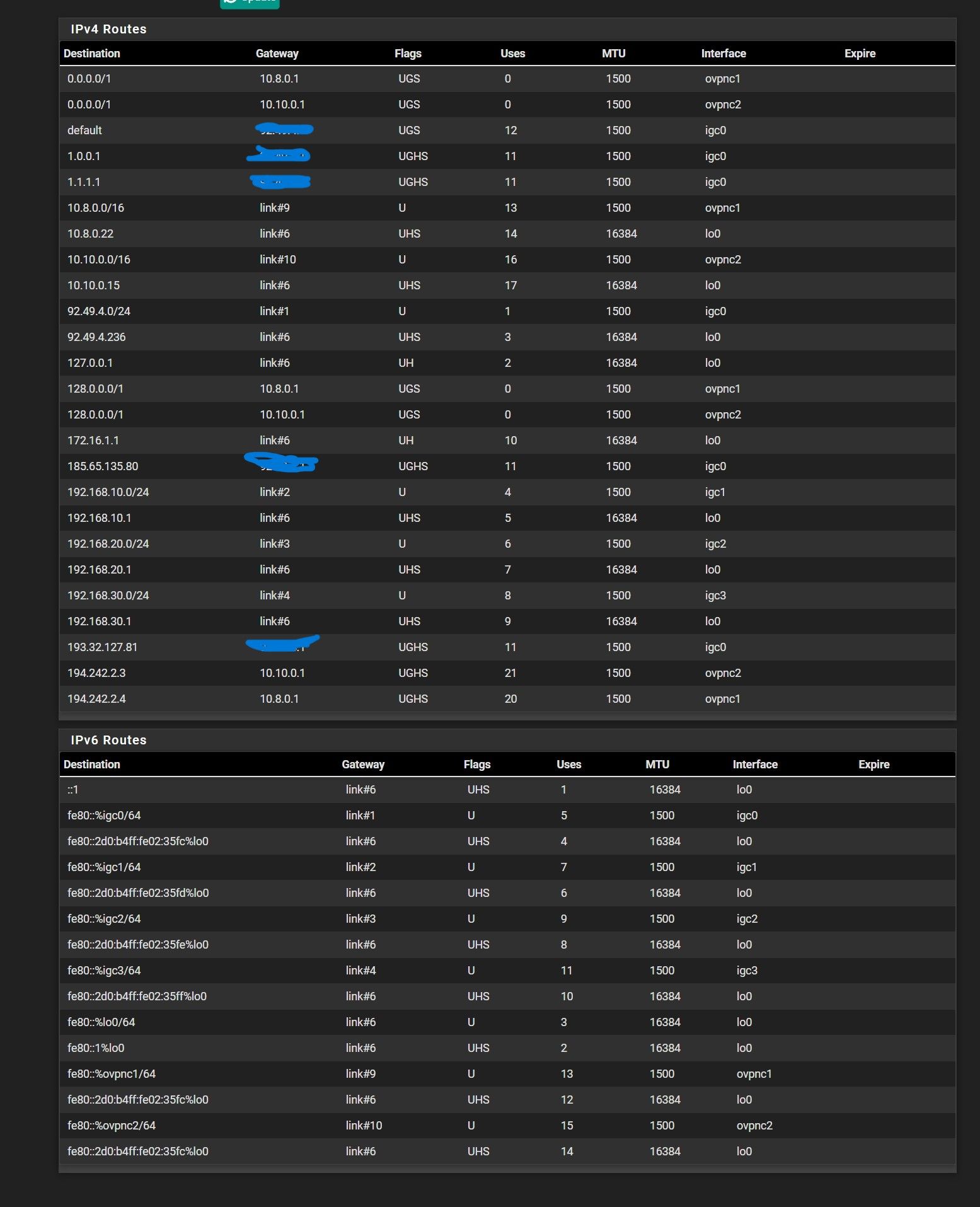The height and width of the screenshot is (1207, 980).
Task: Click gateway link#9 in the 10.8.0.0/16 row
Action: coord(275,208)
